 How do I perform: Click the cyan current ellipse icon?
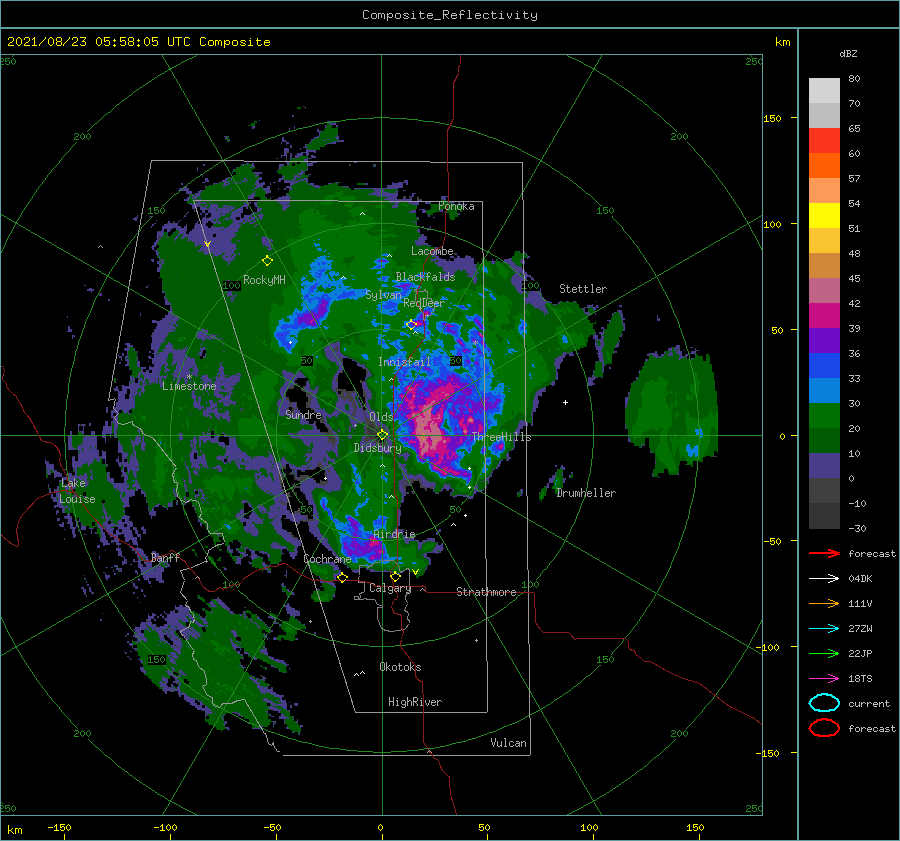tap(824, 703)
